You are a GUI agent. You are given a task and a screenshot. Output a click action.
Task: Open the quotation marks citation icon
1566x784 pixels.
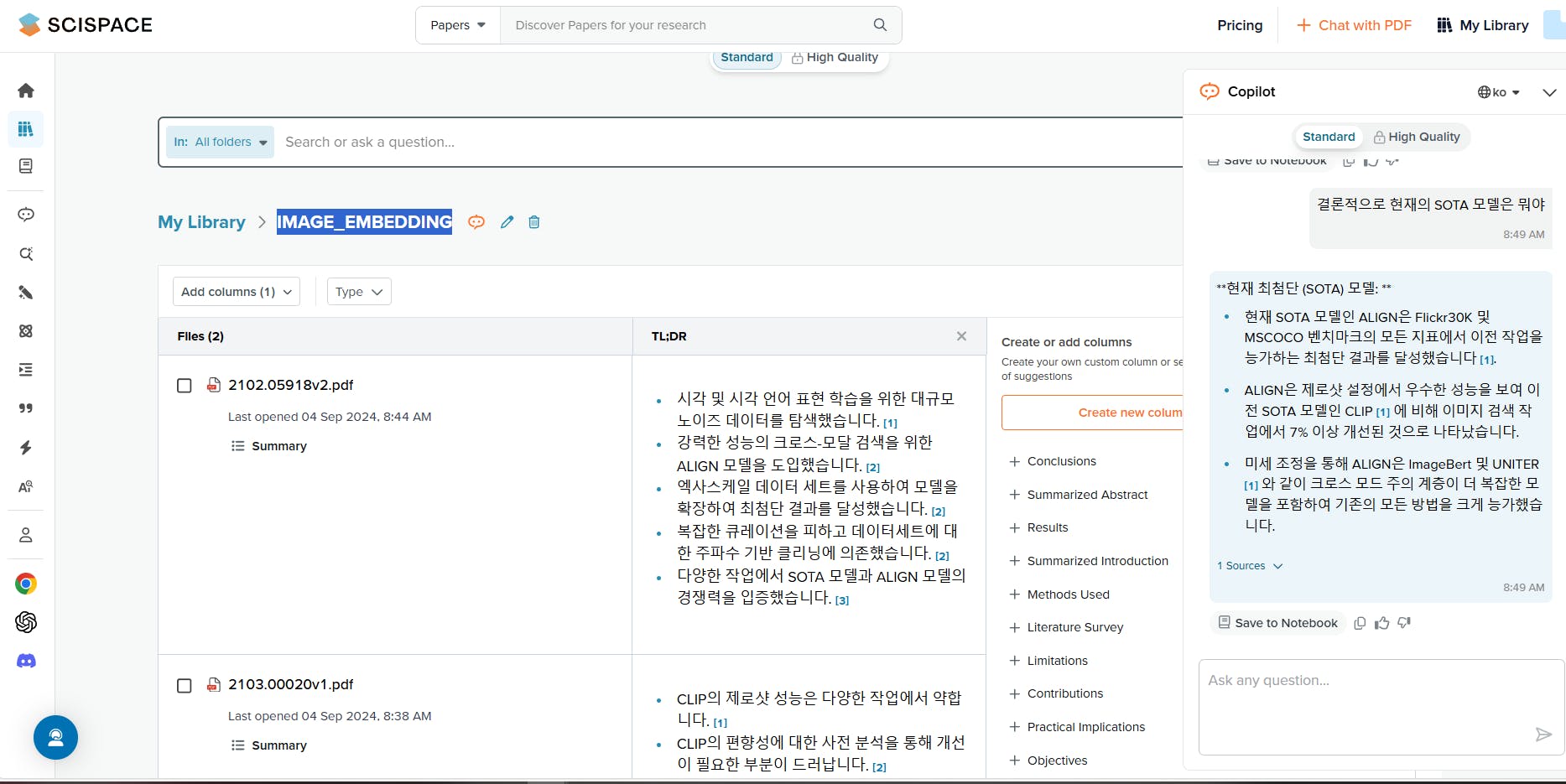point(26,408)
